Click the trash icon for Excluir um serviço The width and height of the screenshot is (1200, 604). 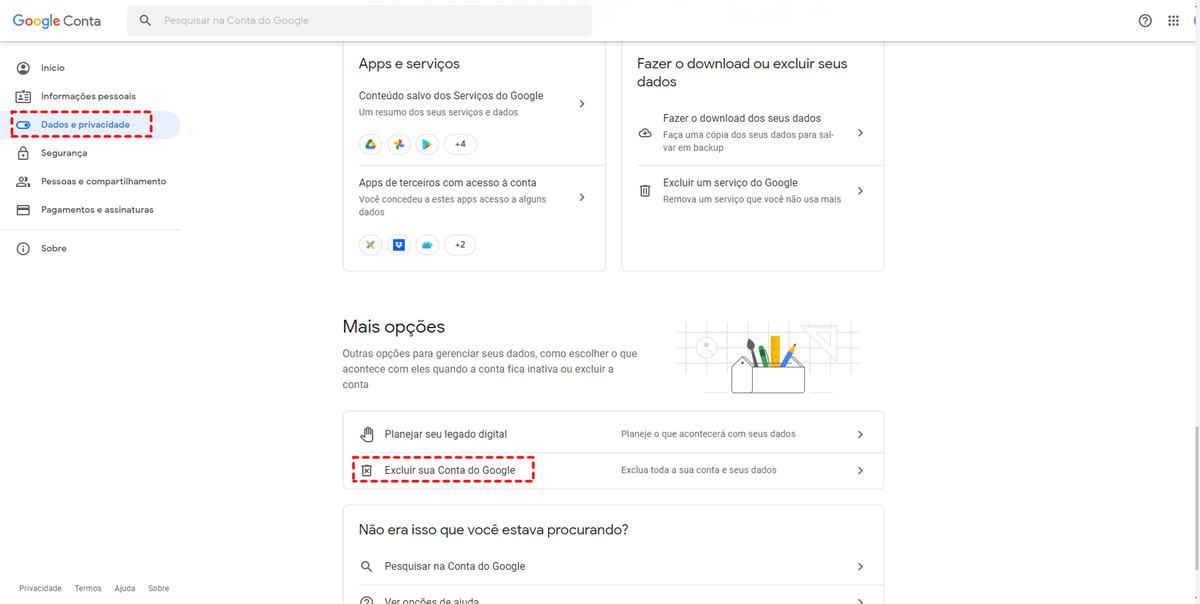pyautogui.click(x=645, y=190)
